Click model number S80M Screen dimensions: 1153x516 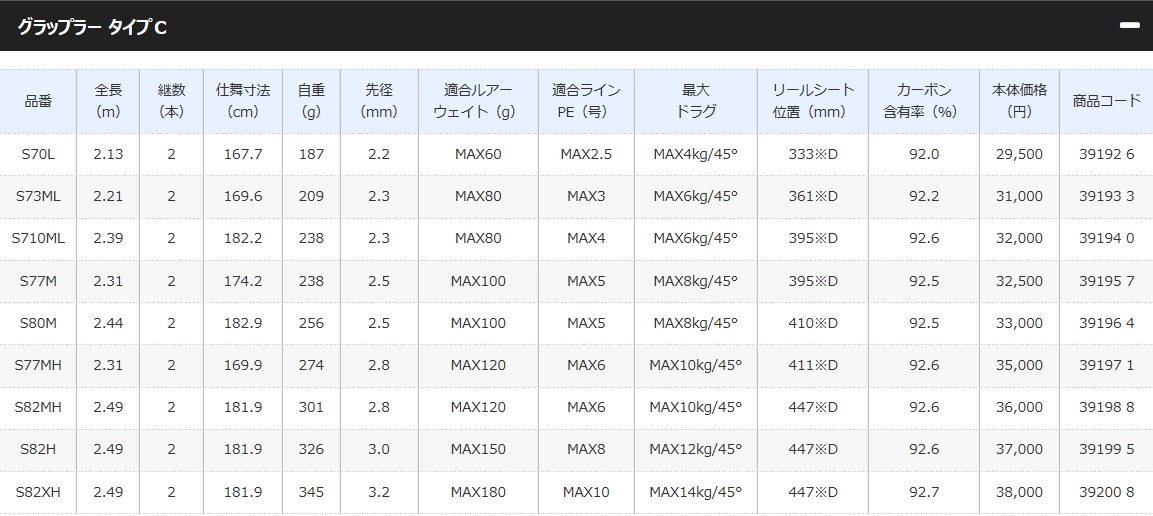(38, 323)
